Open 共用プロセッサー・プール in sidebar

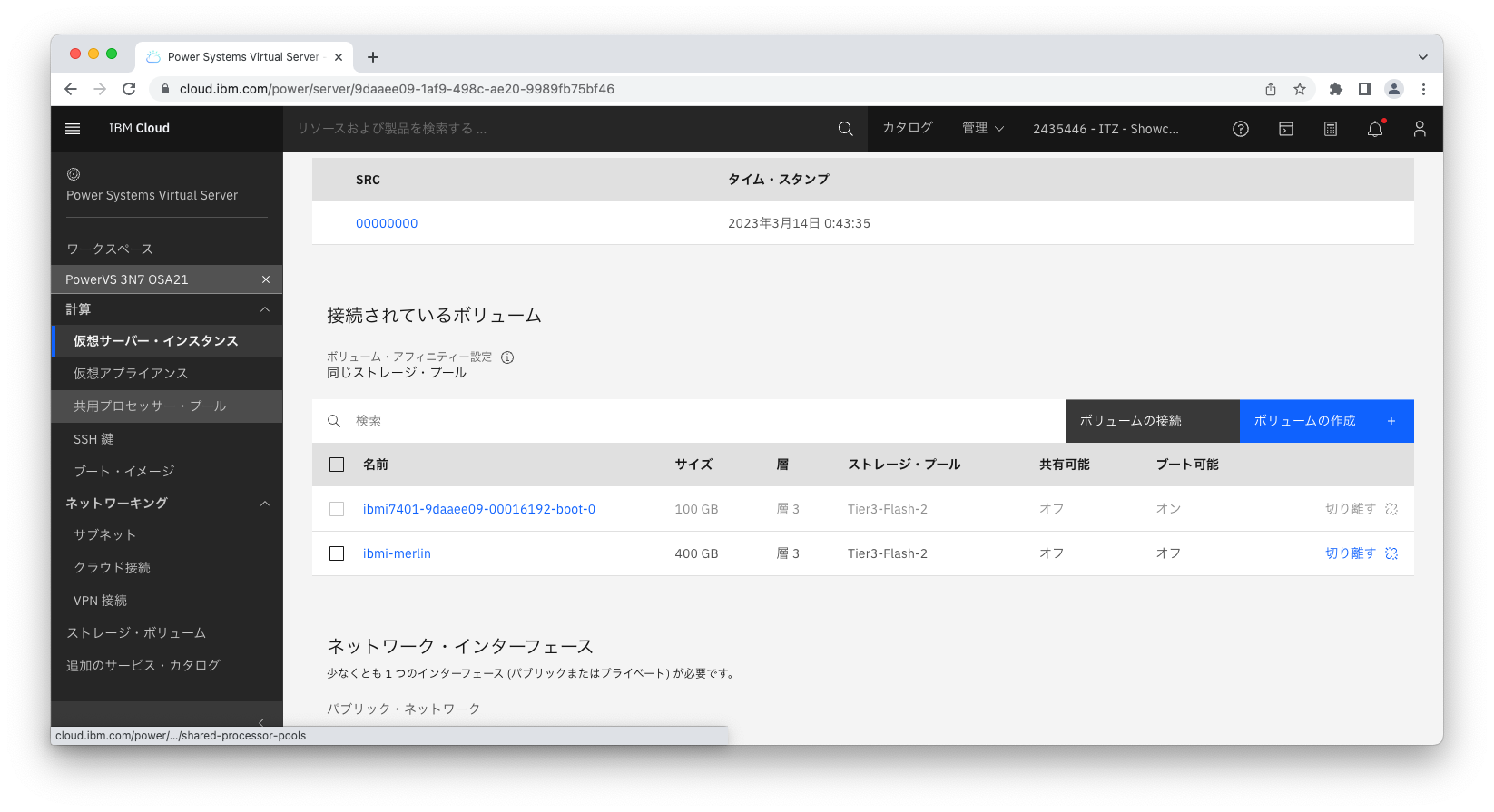coord(167,406)
